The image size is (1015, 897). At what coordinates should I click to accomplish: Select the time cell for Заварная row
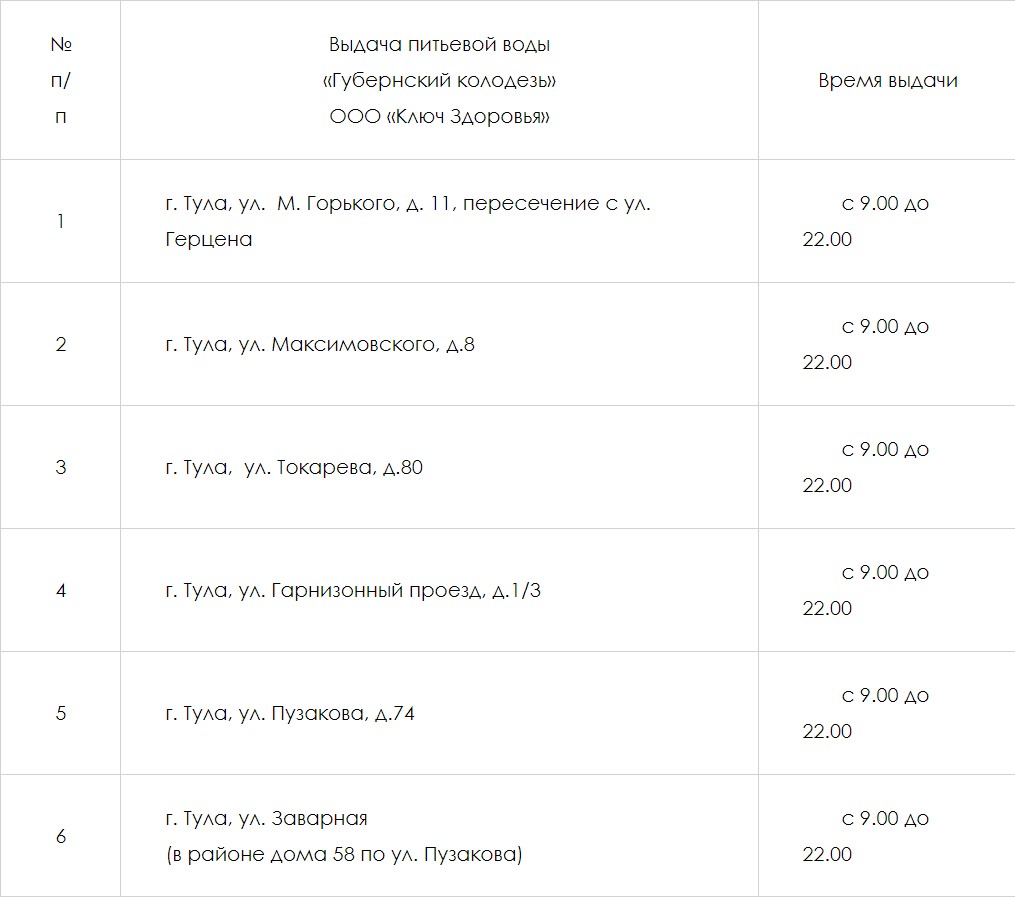click(866, 836)
